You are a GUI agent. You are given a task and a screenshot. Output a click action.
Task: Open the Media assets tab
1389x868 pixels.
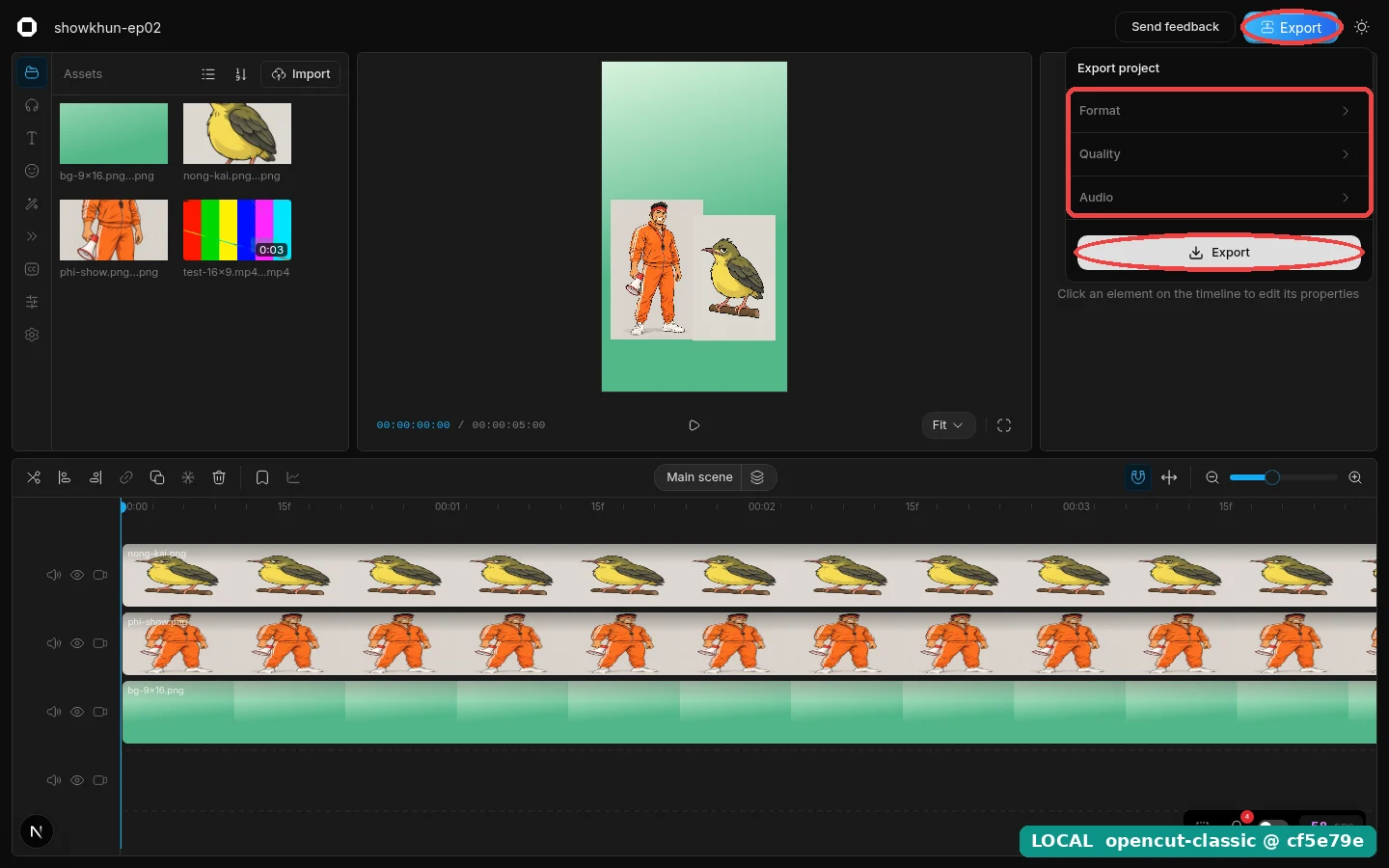[x=32, y=73]
